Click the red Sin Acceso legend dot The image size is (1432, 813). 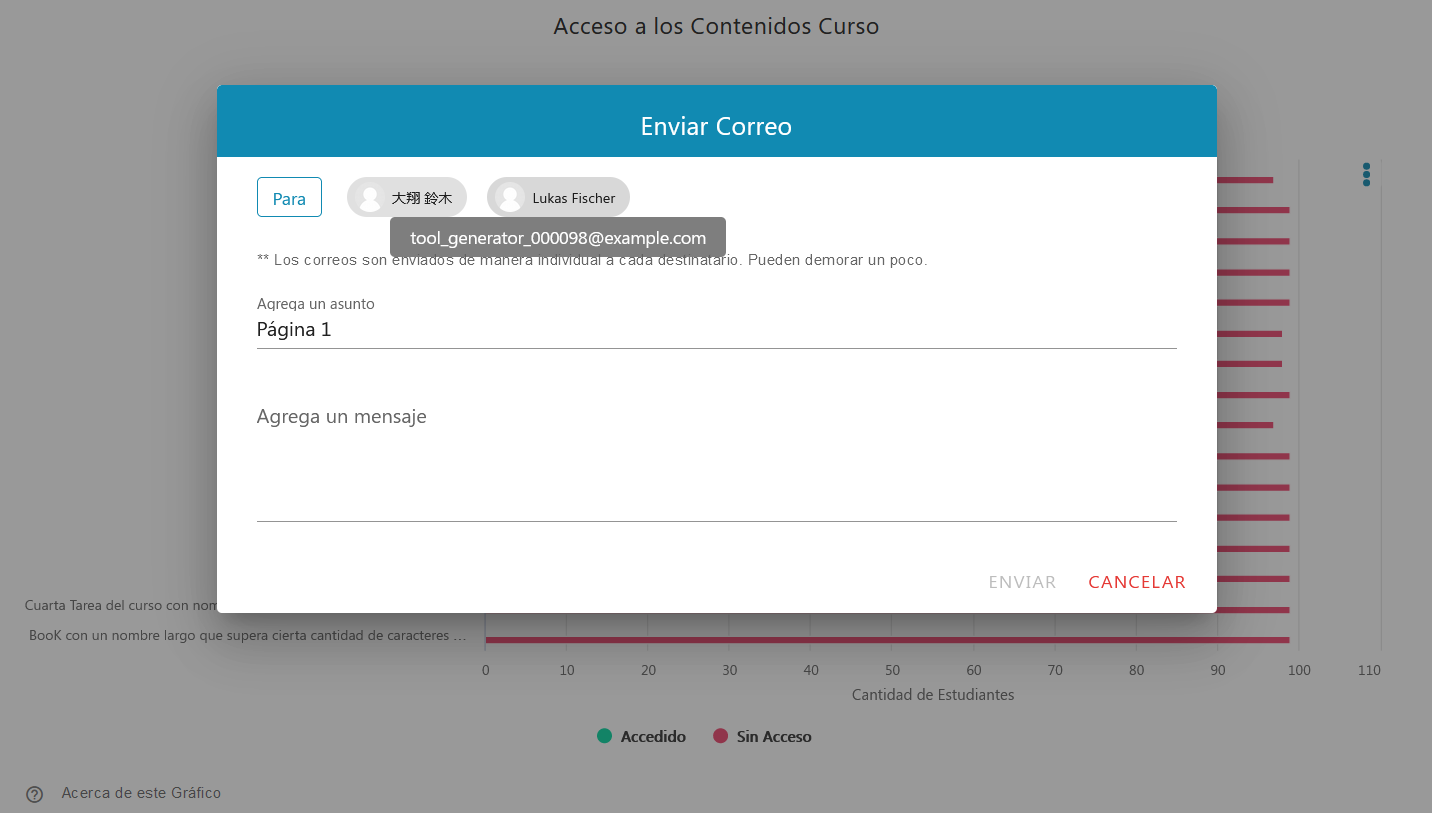click(x=720, y=736)
